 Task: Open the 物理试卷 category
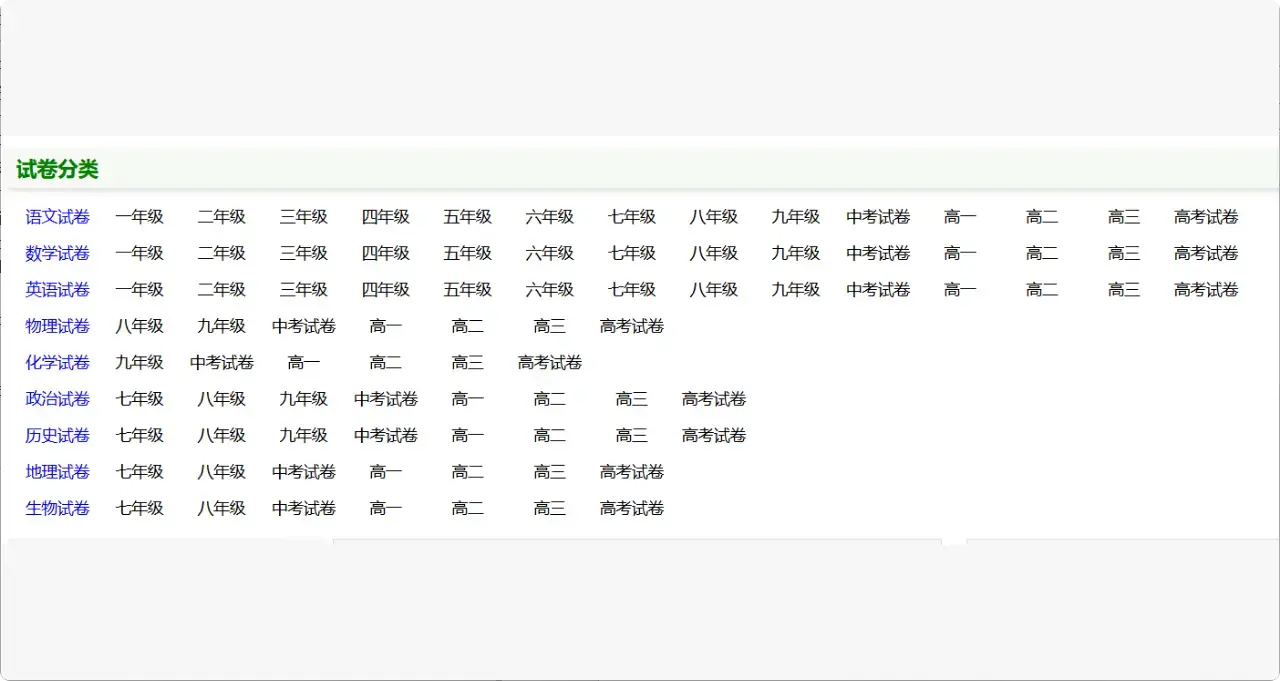(57, 325)
